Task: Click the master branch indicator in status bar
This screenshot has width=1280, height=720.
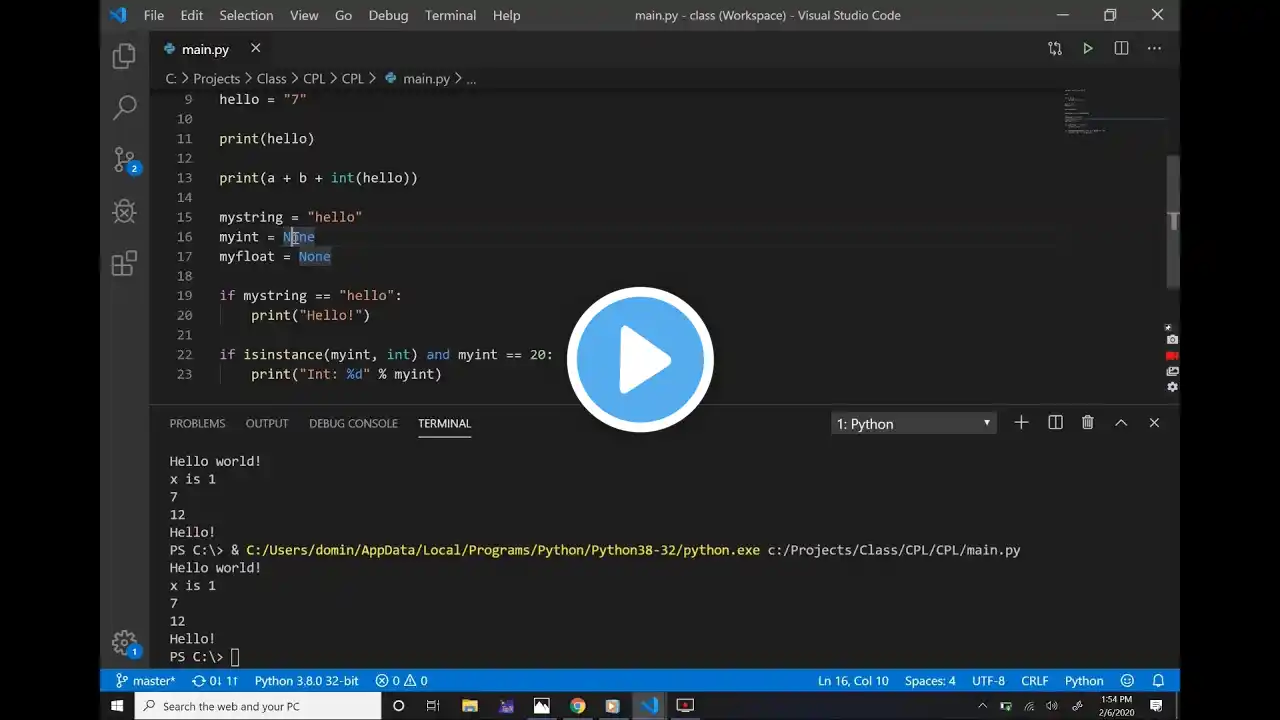Action: [146, 681]
